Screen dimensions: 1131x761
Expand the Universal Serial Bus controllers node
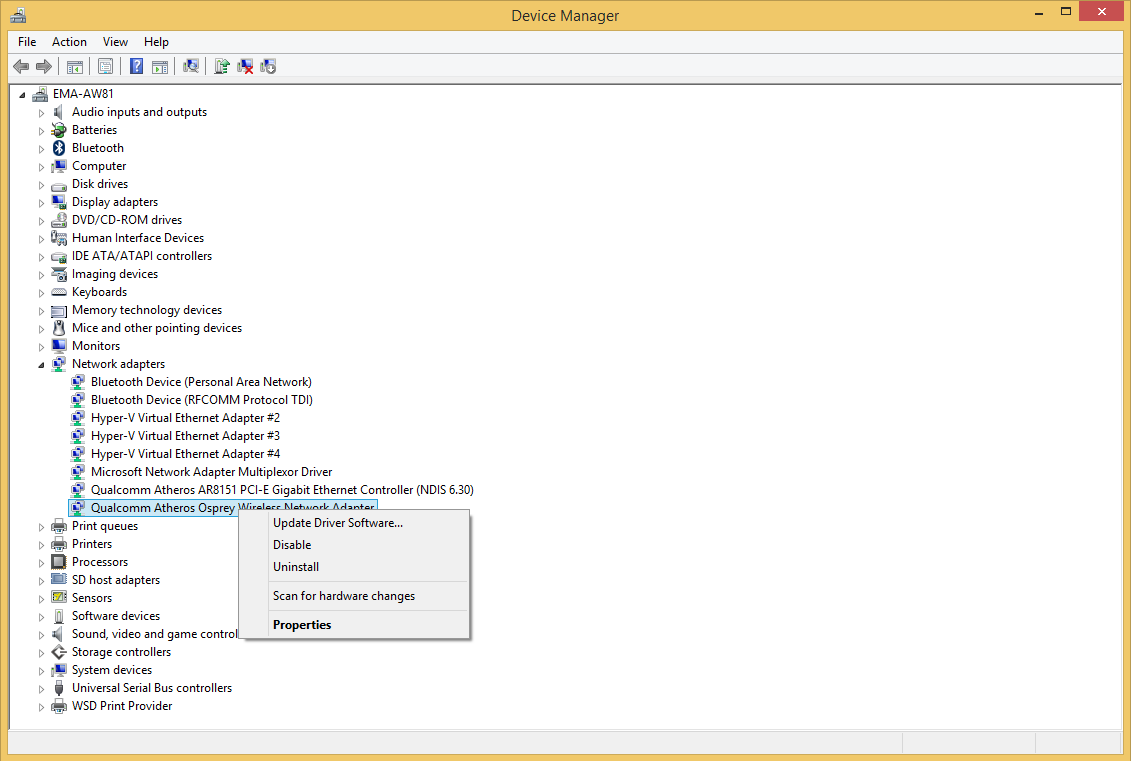(x=41, y=688)
